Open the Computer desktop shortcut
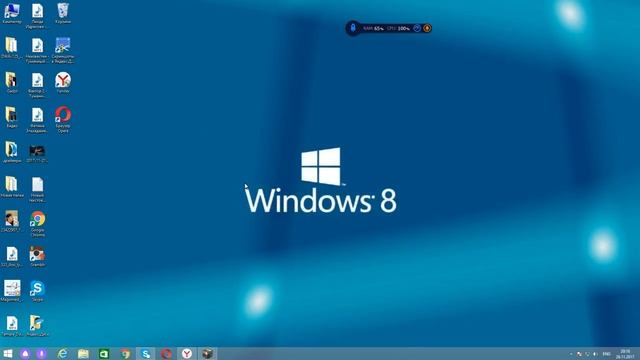Viewport: 640px width, 360px height. pos(11,13)
